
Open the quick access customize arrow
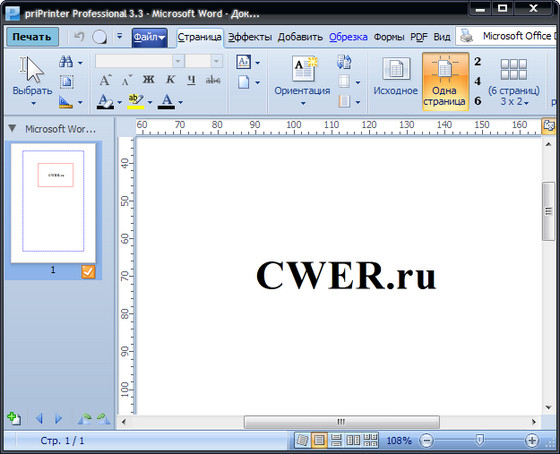(120, 36)
